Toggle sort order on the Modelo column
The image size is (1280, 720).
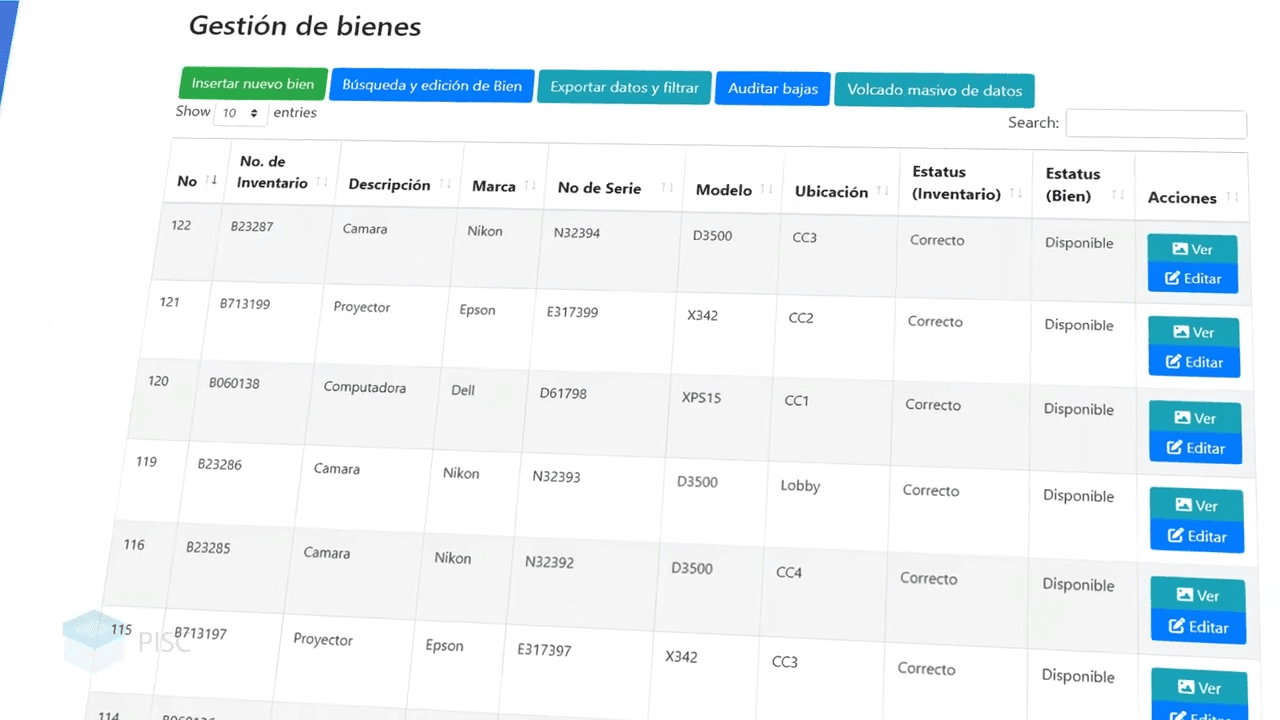766,190
